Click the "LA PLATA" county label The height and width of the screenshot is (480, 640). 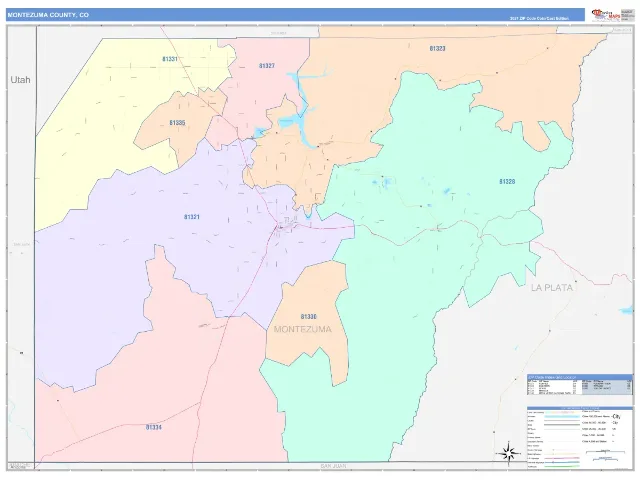point(552,288)
